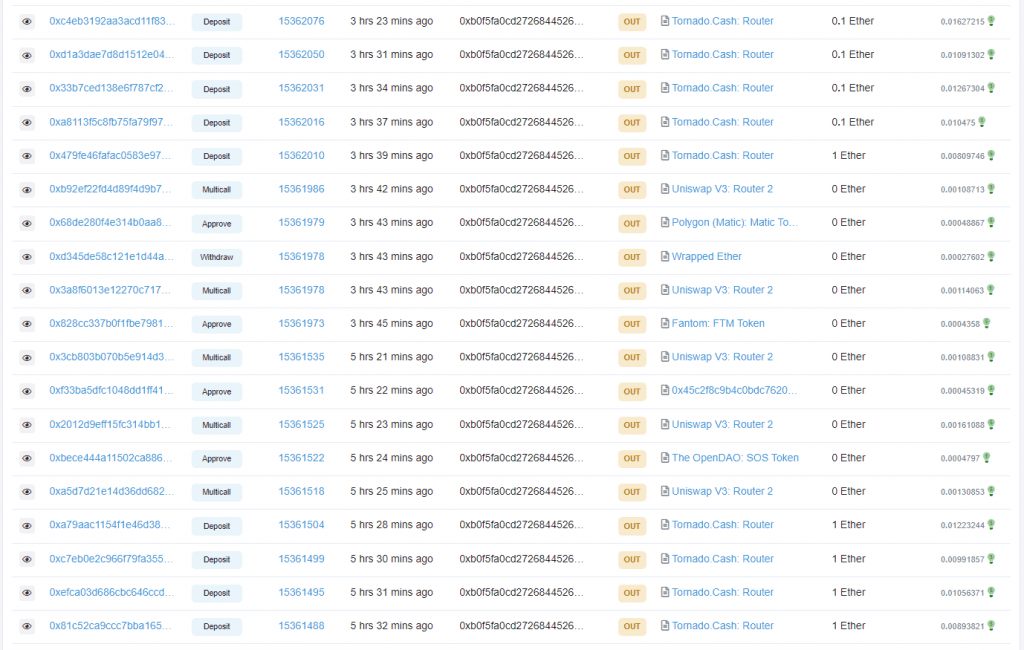Click From address on block 15362010 row

[x=521, y=155]
